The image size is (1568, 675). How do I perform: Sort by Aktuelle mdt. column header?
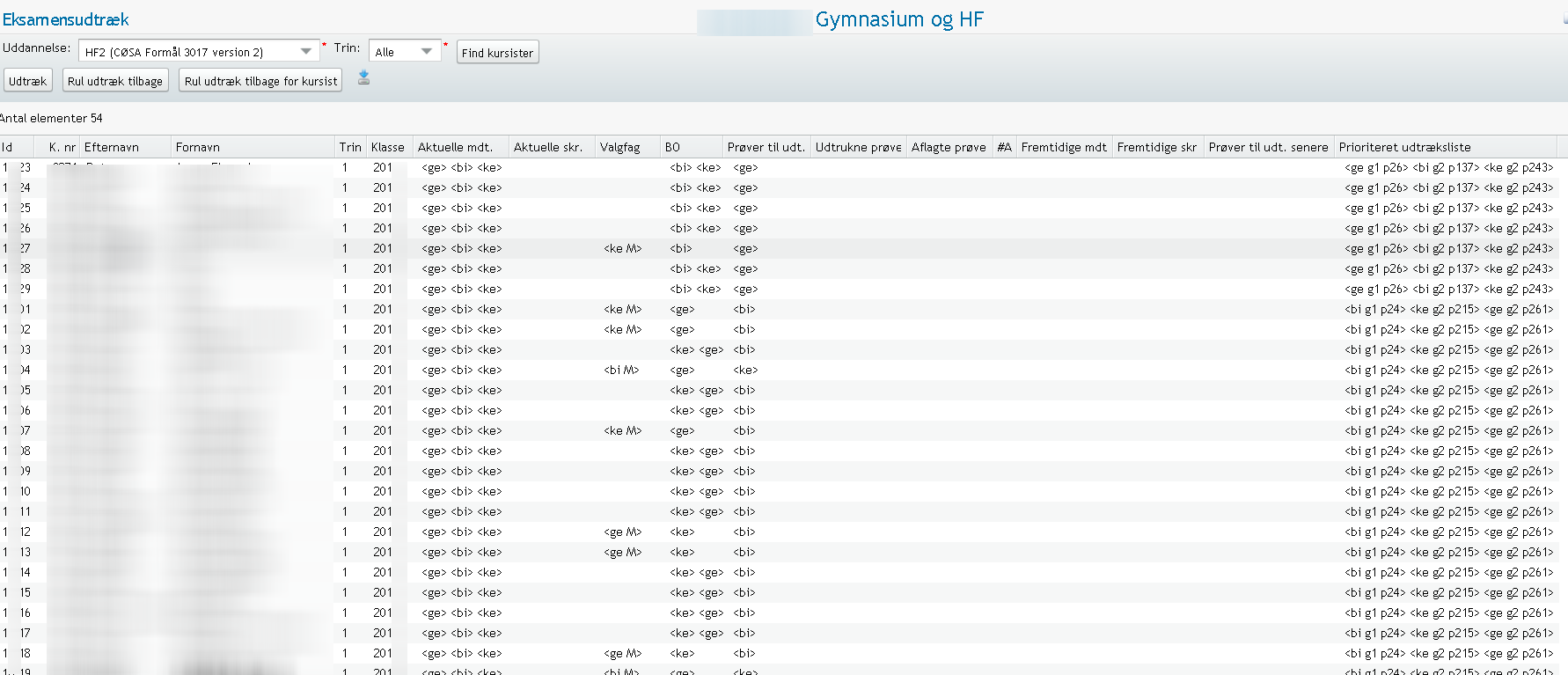[461, 147]
